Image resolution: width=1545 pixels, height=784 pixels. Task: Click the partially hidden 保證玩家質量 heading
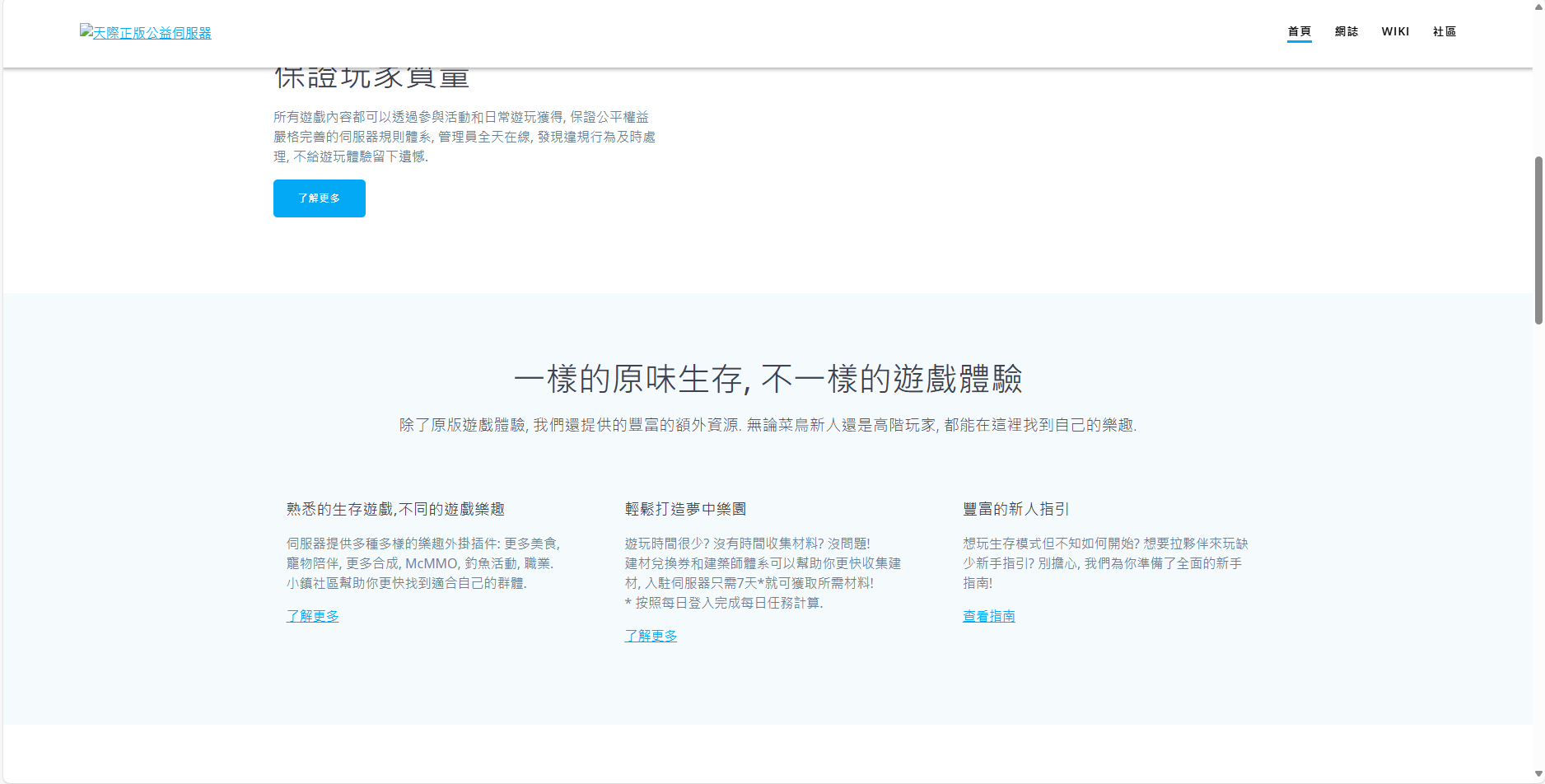click(371, 78)
